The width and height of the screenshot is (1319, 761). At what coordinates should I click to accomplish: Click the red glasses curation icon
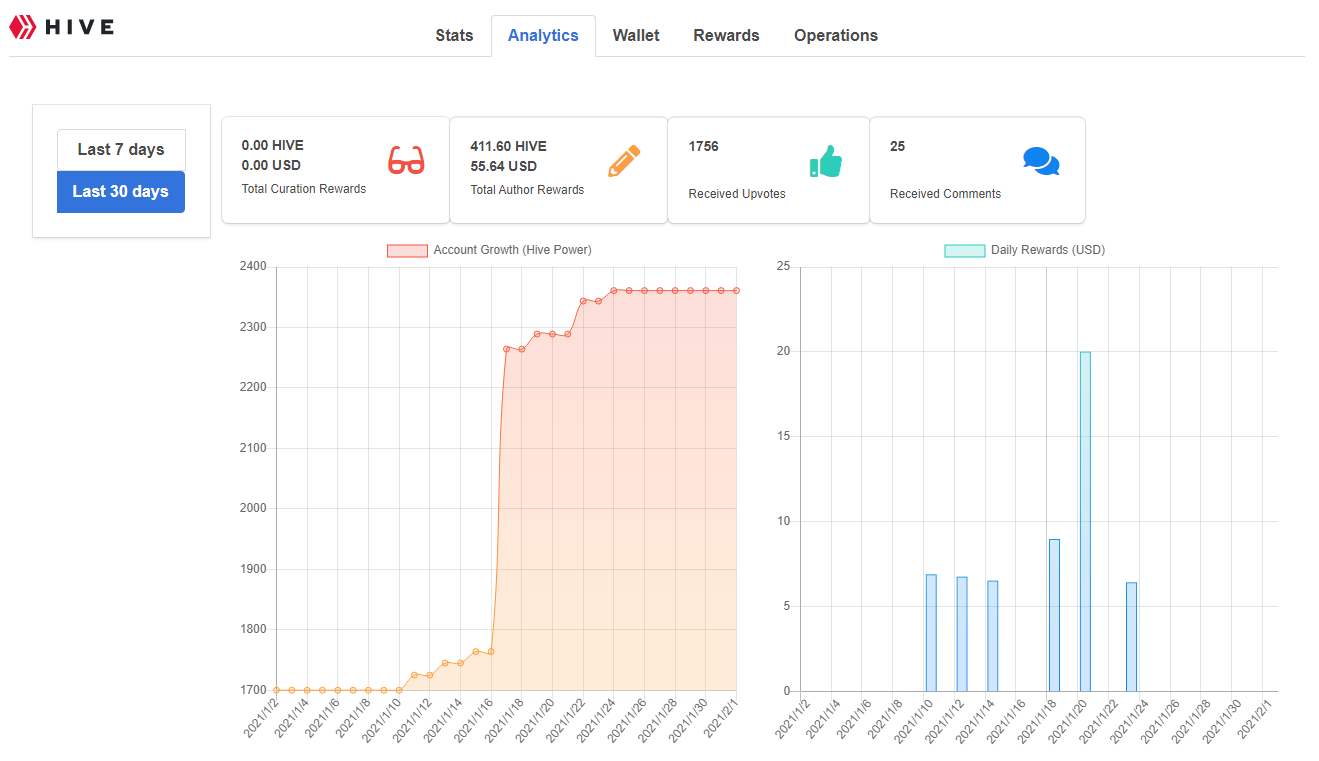pos(406,160)
